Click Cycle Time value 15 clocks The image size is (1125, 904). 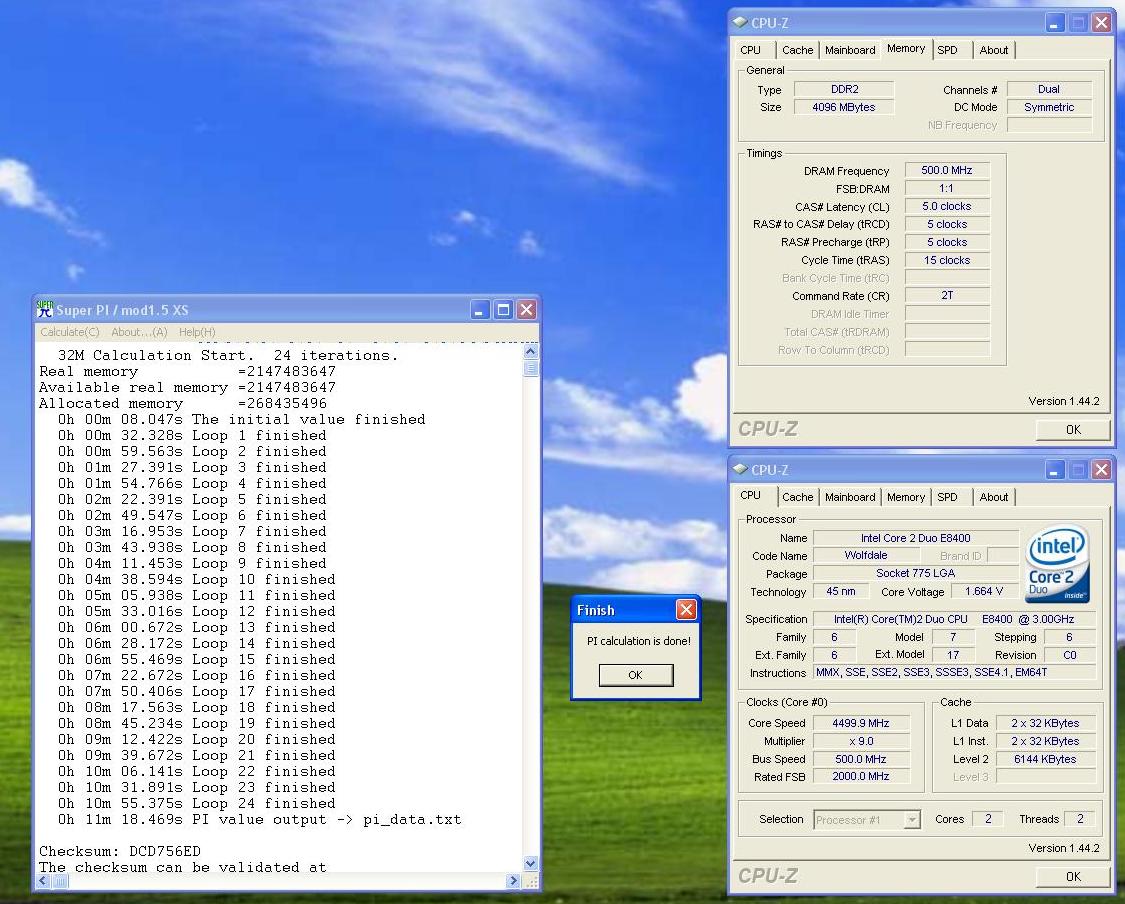[947, 260]
